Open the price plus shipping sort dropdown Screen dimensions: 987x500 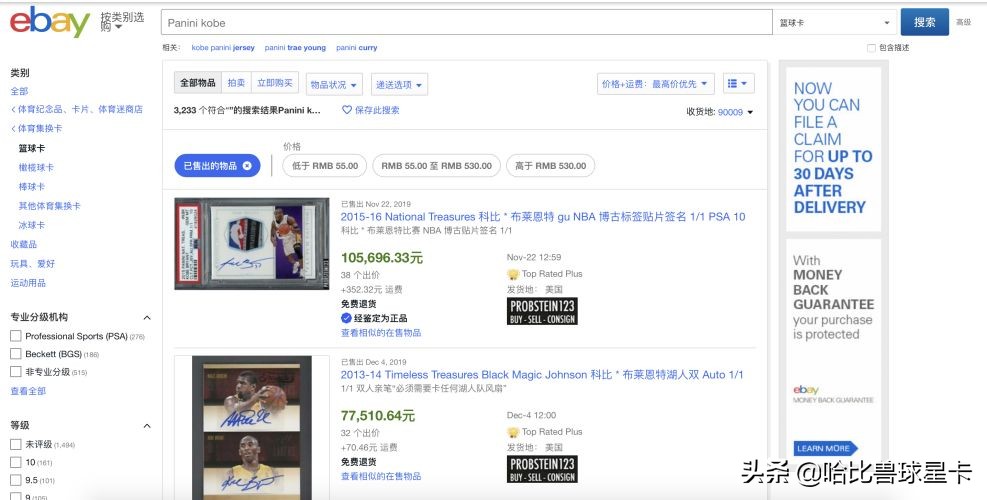[x=656, y=84]
